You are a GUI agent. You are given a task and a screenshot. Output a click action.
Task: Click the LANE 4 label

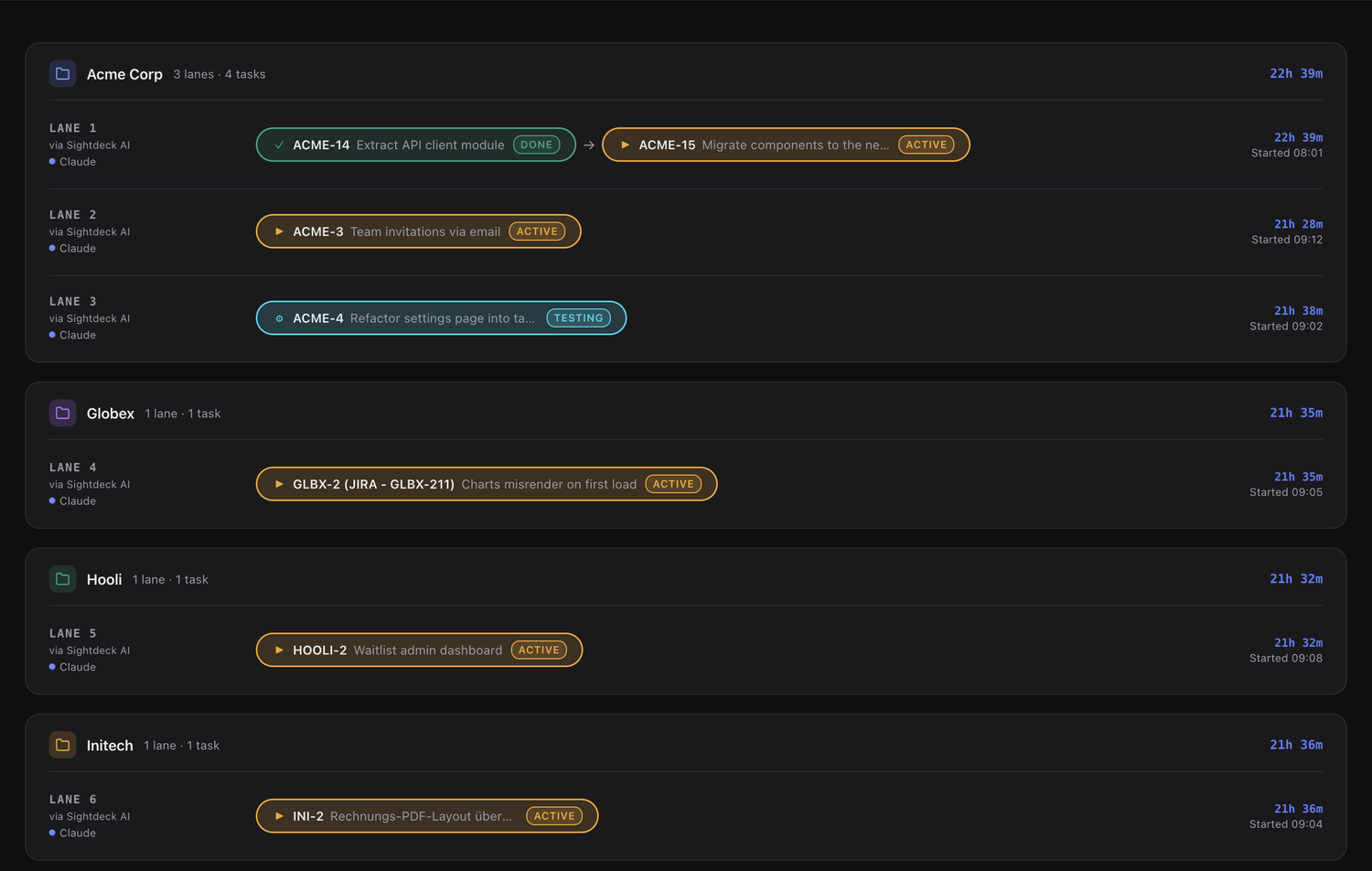point(73,468)
